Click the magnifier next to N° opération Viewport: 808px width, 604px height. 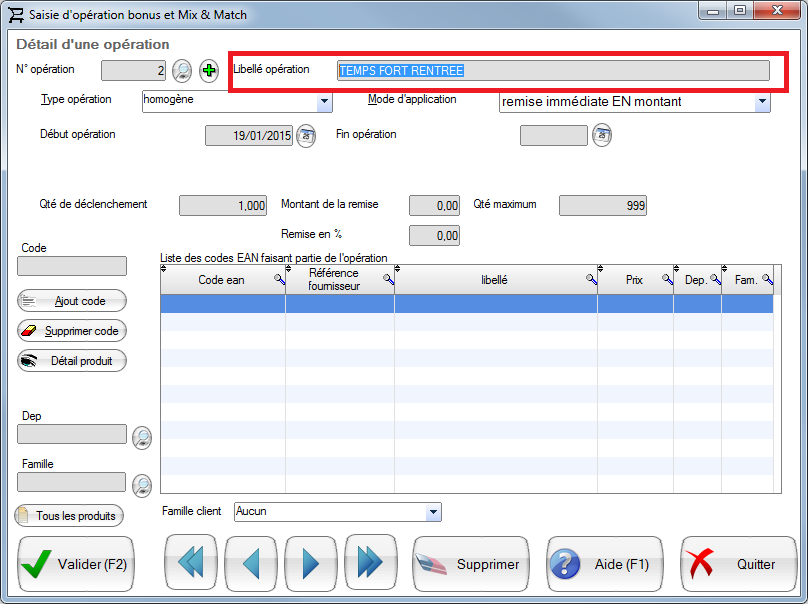(x=182, y=70)
